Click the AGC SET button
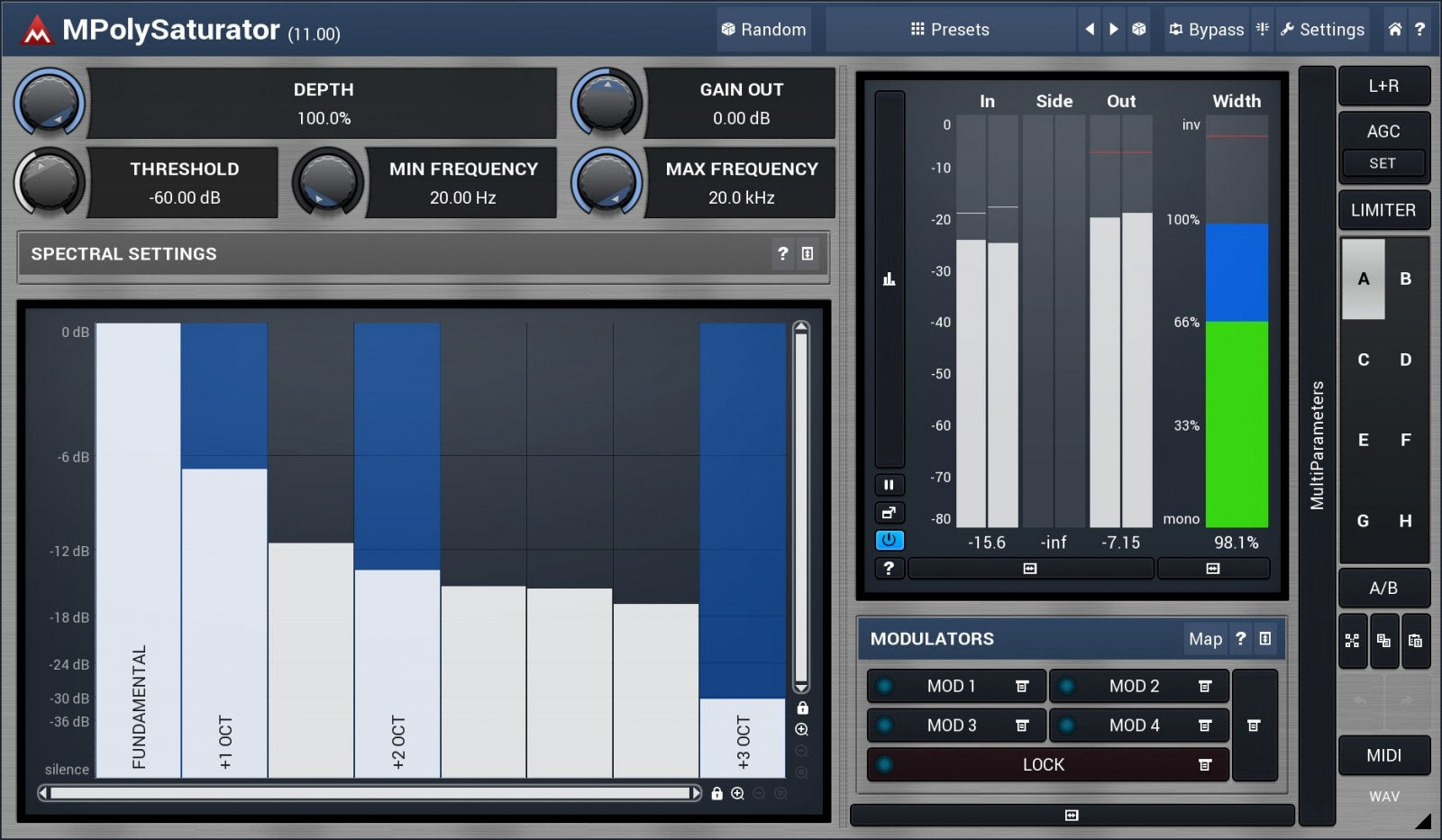Viewport: 1442px width, 840px height. point(1383,163)
